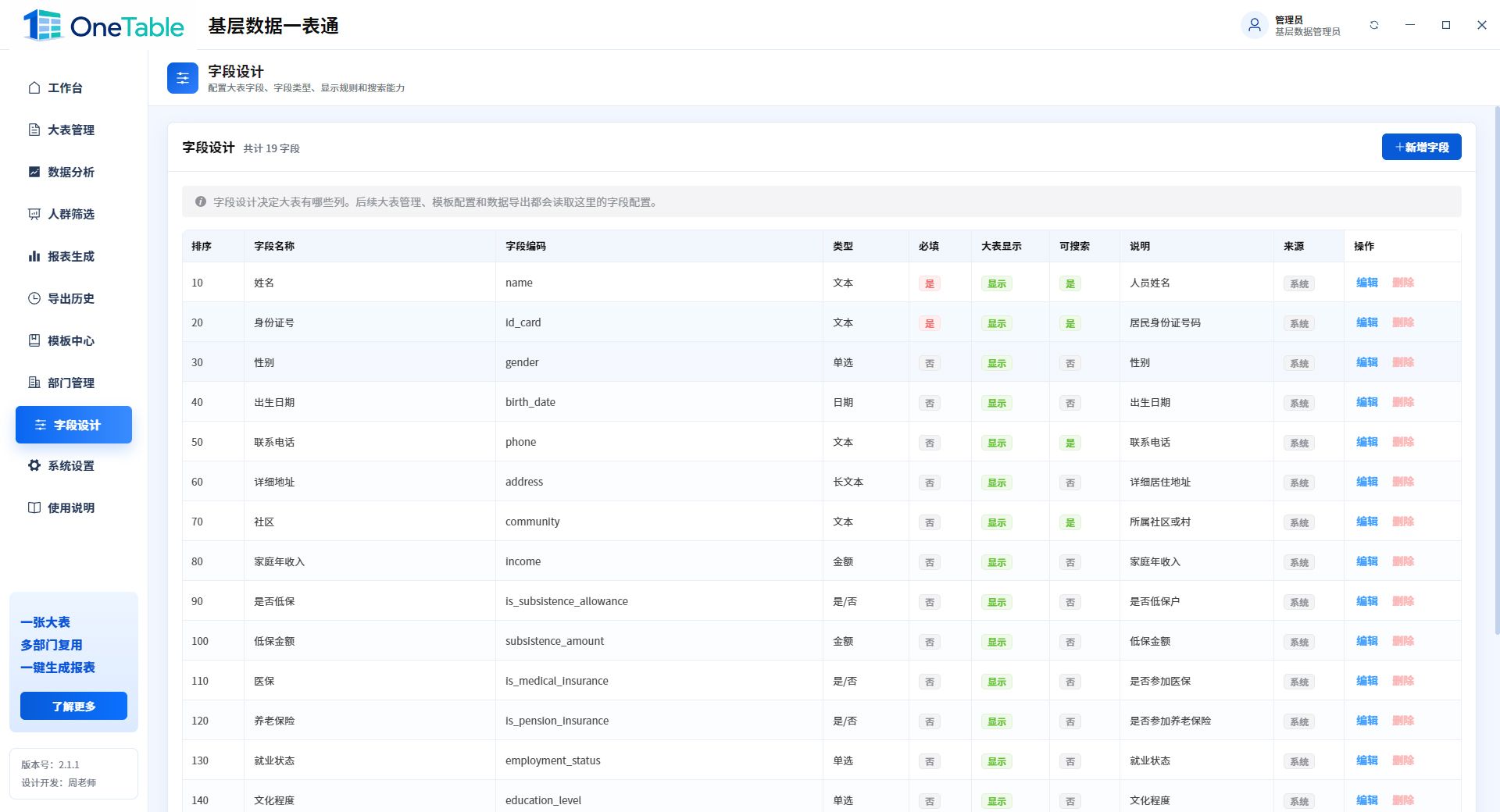1500x812 pixels.
Task: Delete the 低保金额 field
Action: point(1403,641)
